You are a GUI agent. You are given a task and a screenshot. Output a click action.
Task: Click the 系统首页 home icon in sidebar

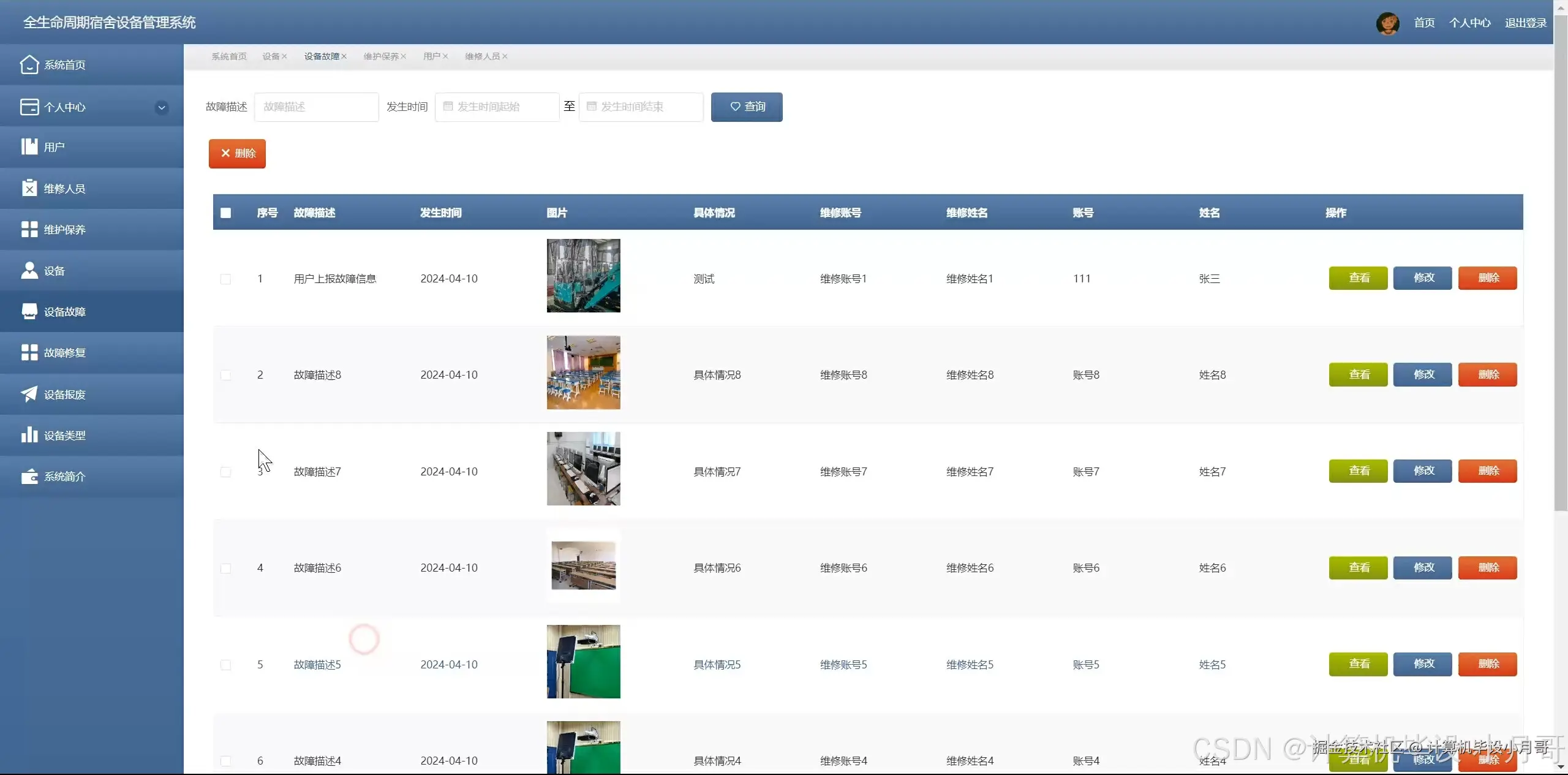[x=29, y=64]
